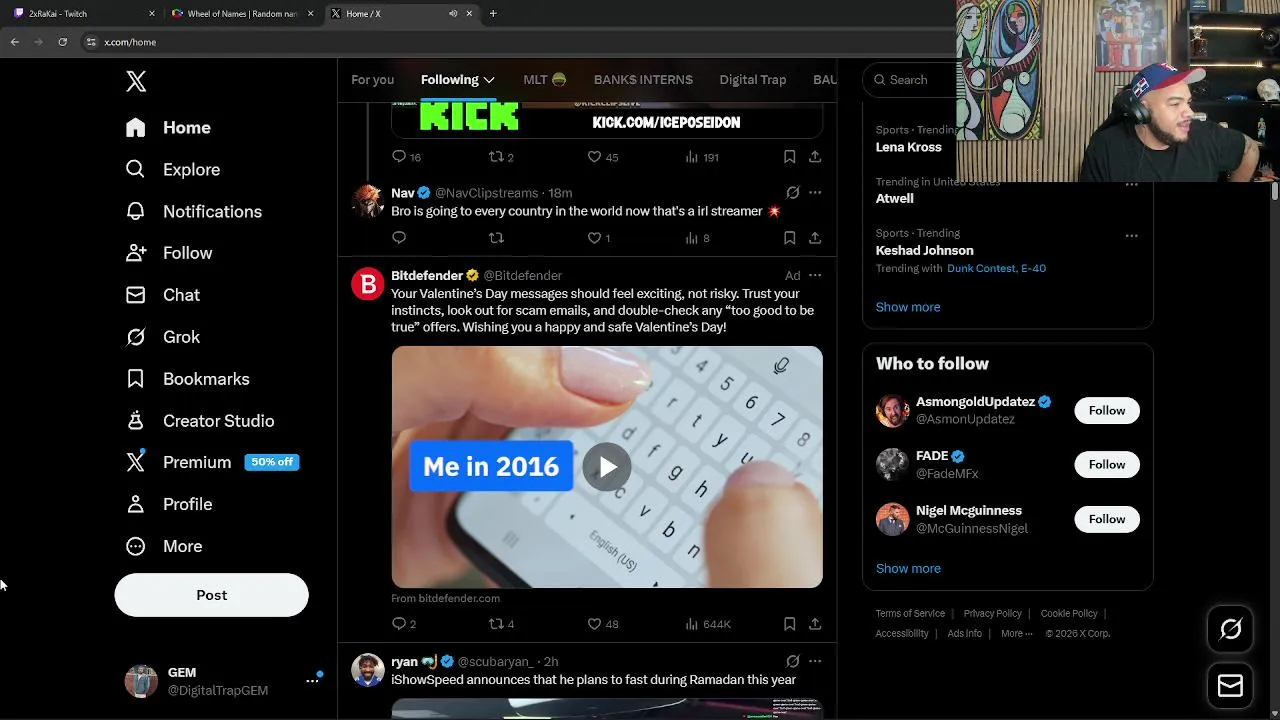Ask Grok about Nav's post
The width and height of the screenshot is (1280, 720).
(x=792, y=193)
